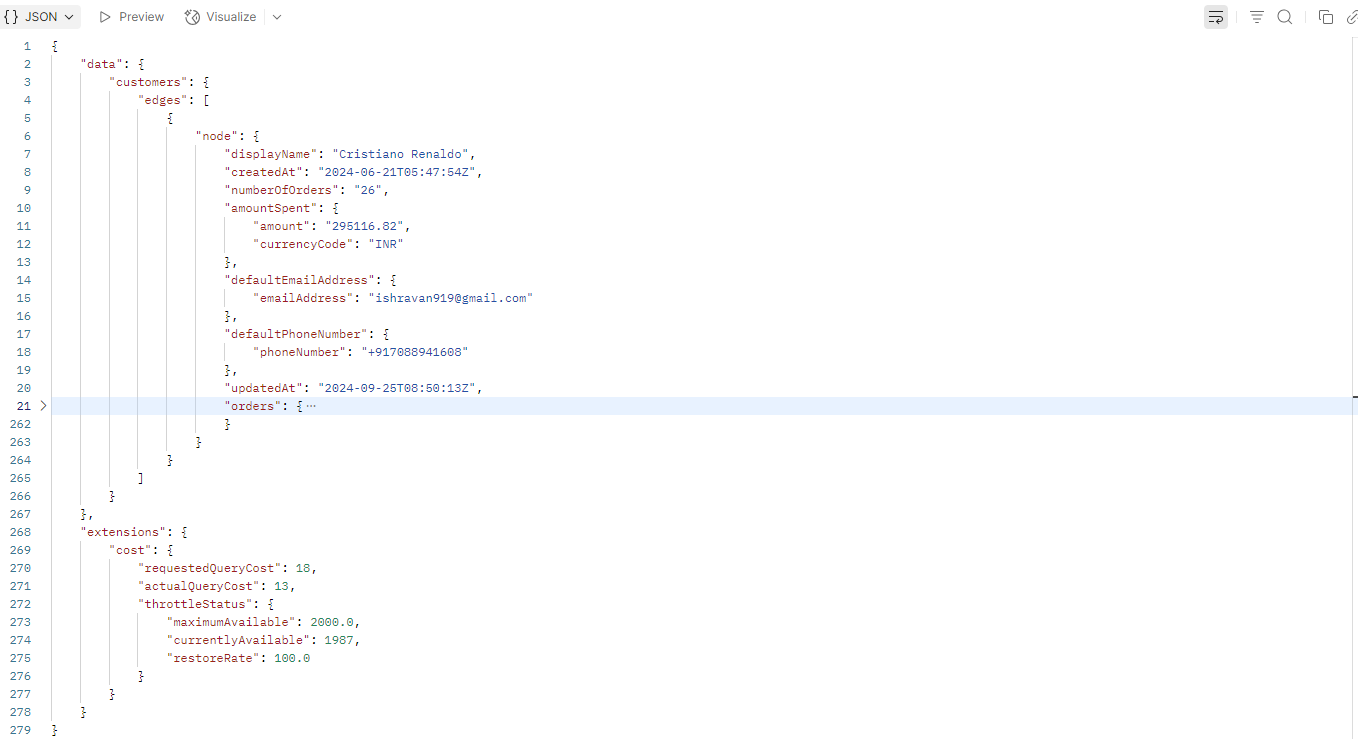Copy response with the copy icon
The height and width of the screenshot is (744, 1358).
point(1326,17)
